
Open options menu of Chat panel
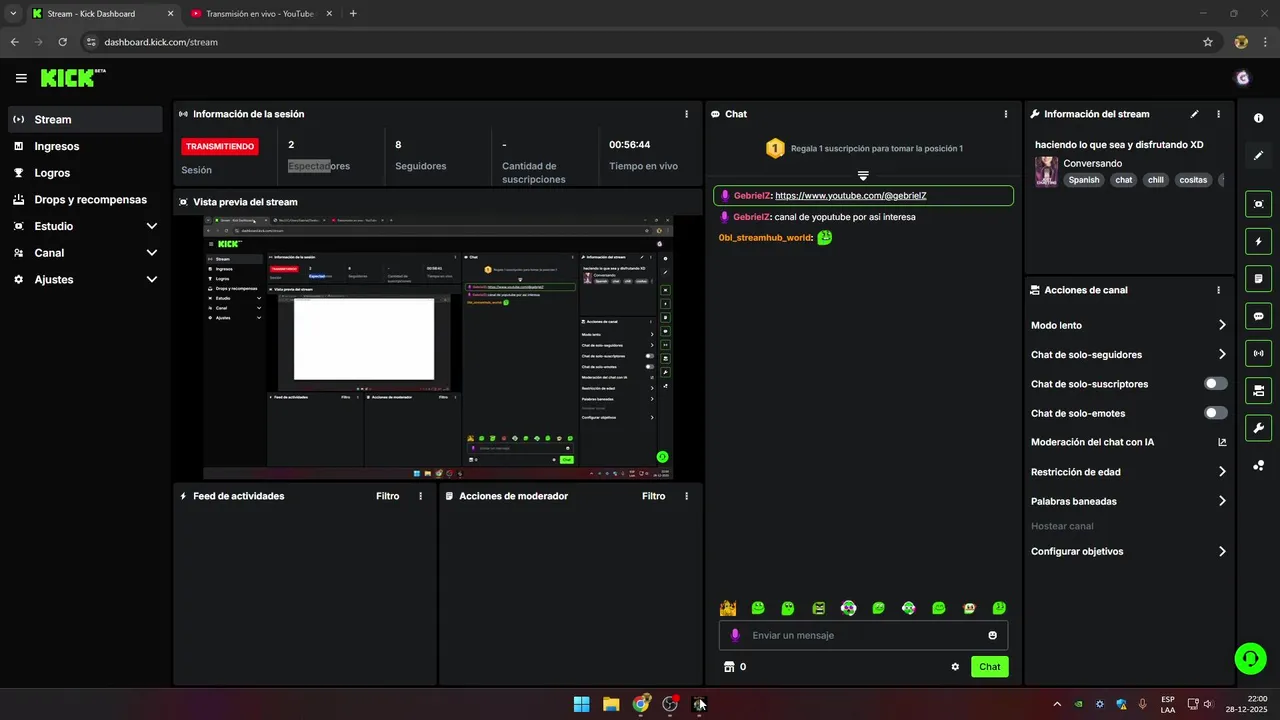click(x=1005, y=114)
